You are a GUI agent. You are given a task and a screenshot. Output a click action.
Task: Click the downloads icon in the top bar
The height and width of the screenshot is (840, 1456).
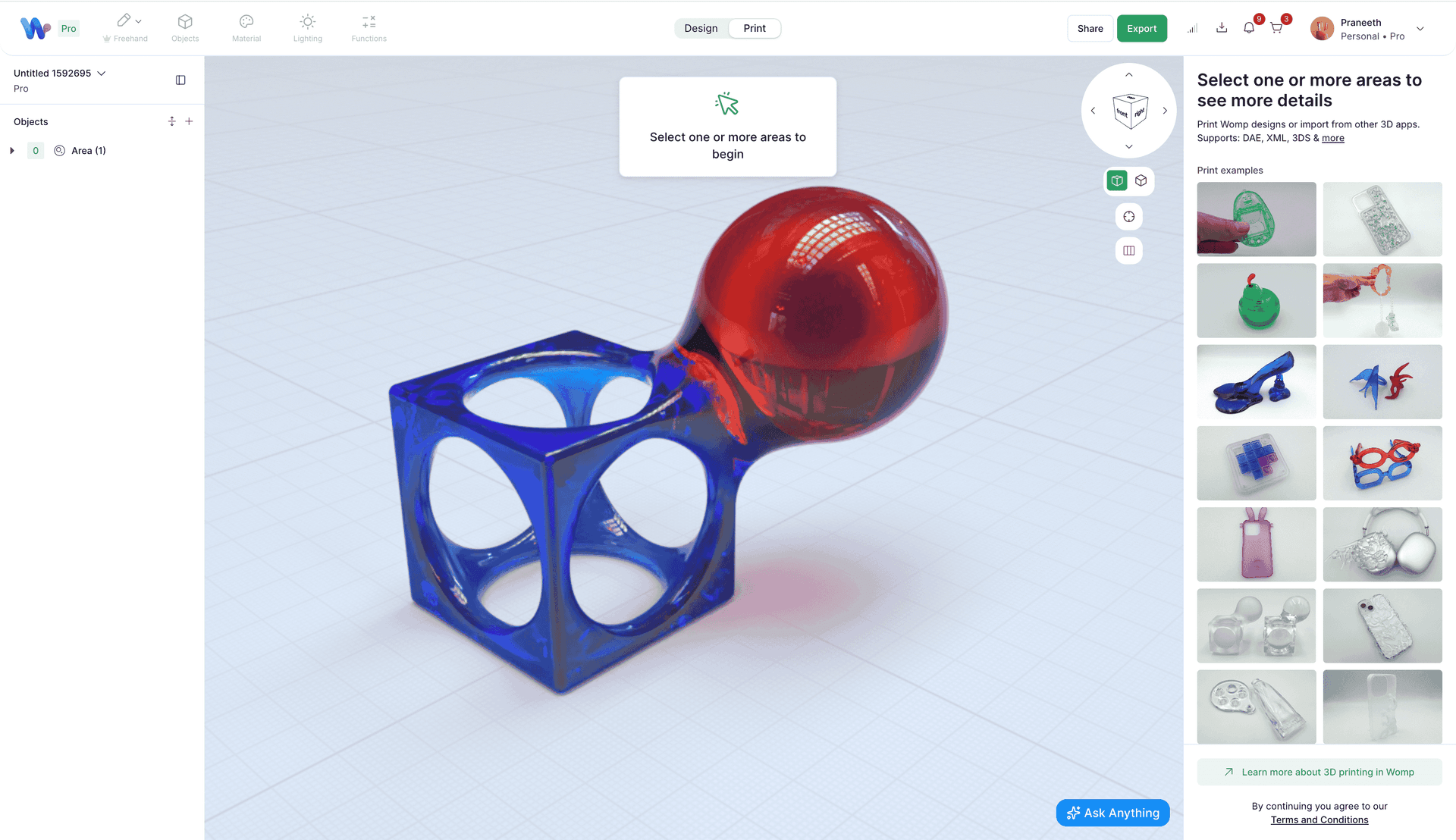click(x=1221, y=27)
